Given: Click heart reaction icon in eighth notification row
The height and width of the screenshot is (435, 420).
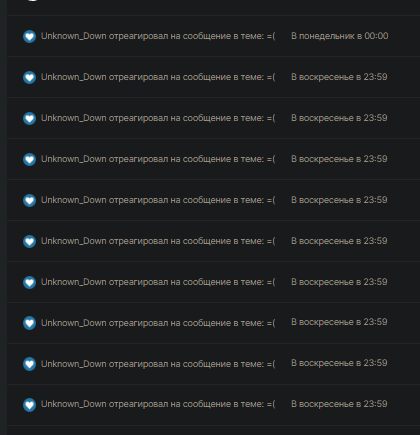Looking at the screenshot, I should coord(29,323).
